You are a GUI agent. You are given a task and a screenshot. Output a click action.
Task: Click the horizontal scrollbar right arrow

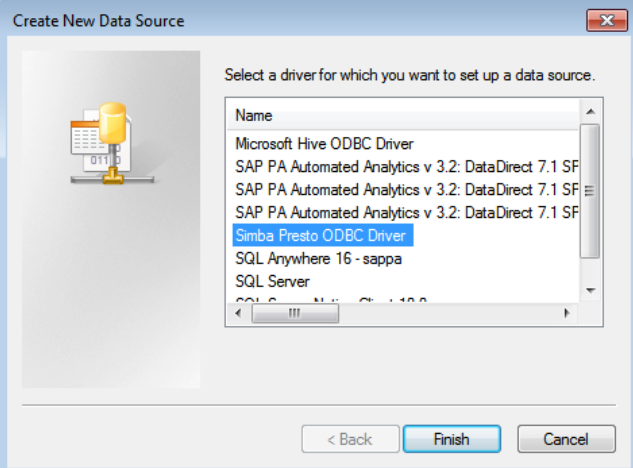(x=567, y=313)
